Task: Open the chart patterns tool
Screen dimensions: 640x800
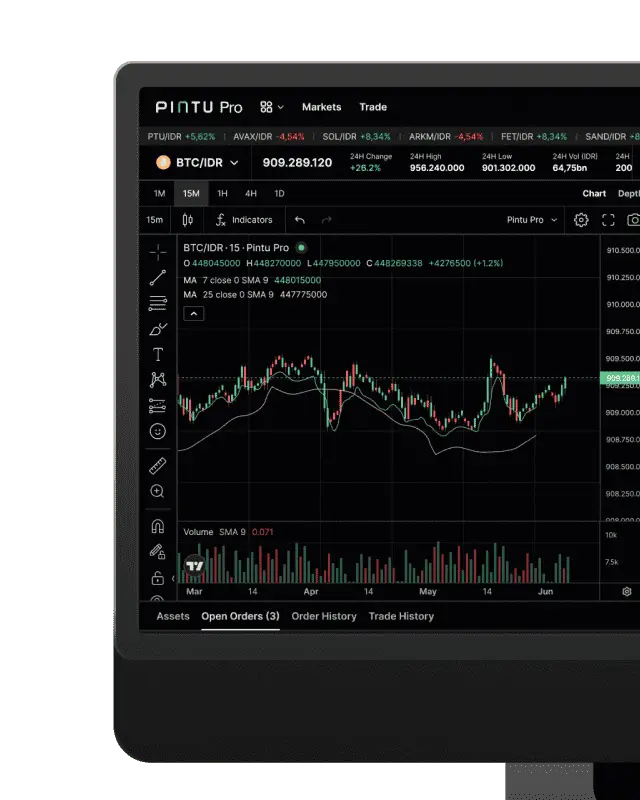Action: [158, 380]
